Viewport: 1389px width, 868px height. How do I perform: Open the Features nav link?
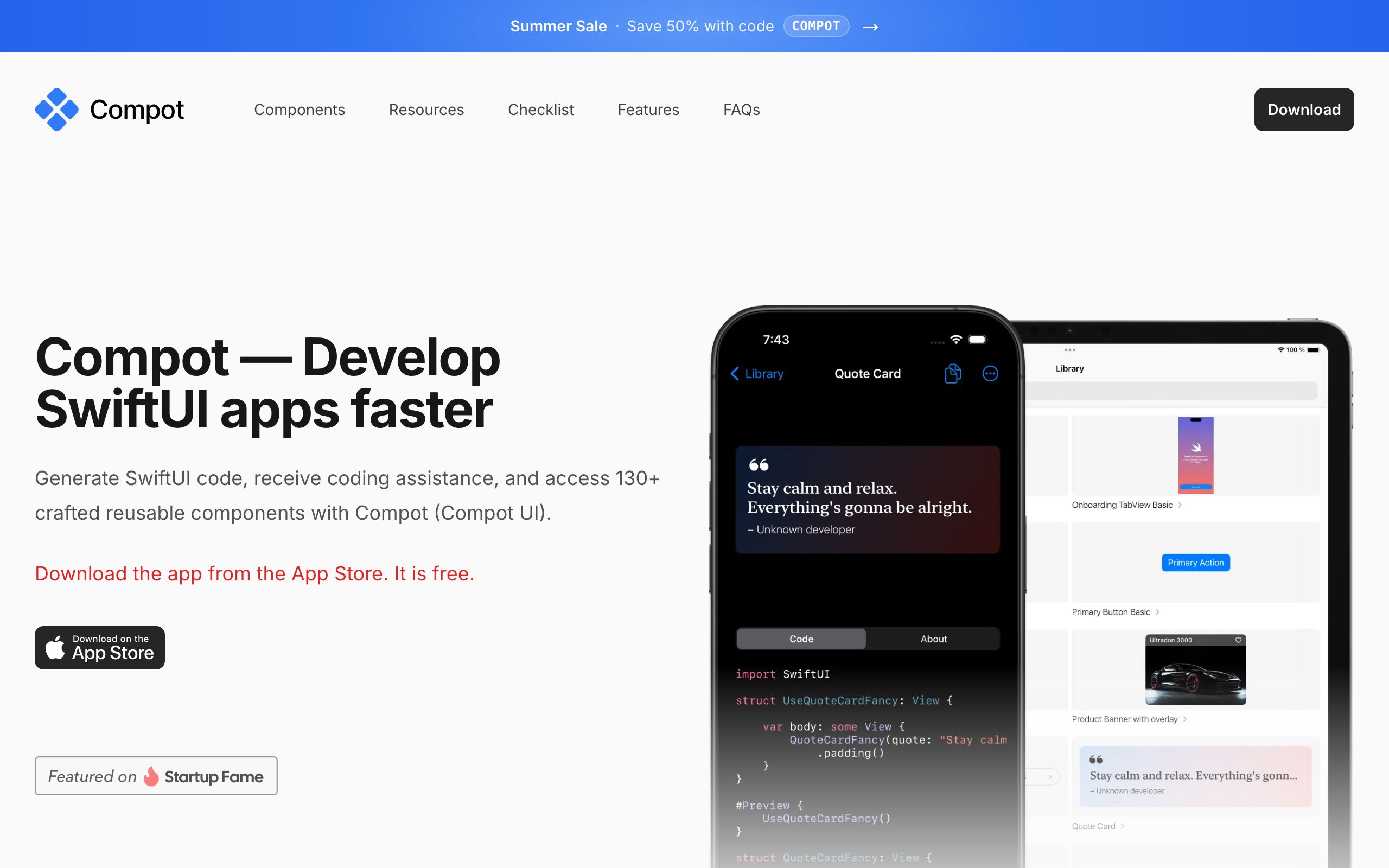coord(648,110)
